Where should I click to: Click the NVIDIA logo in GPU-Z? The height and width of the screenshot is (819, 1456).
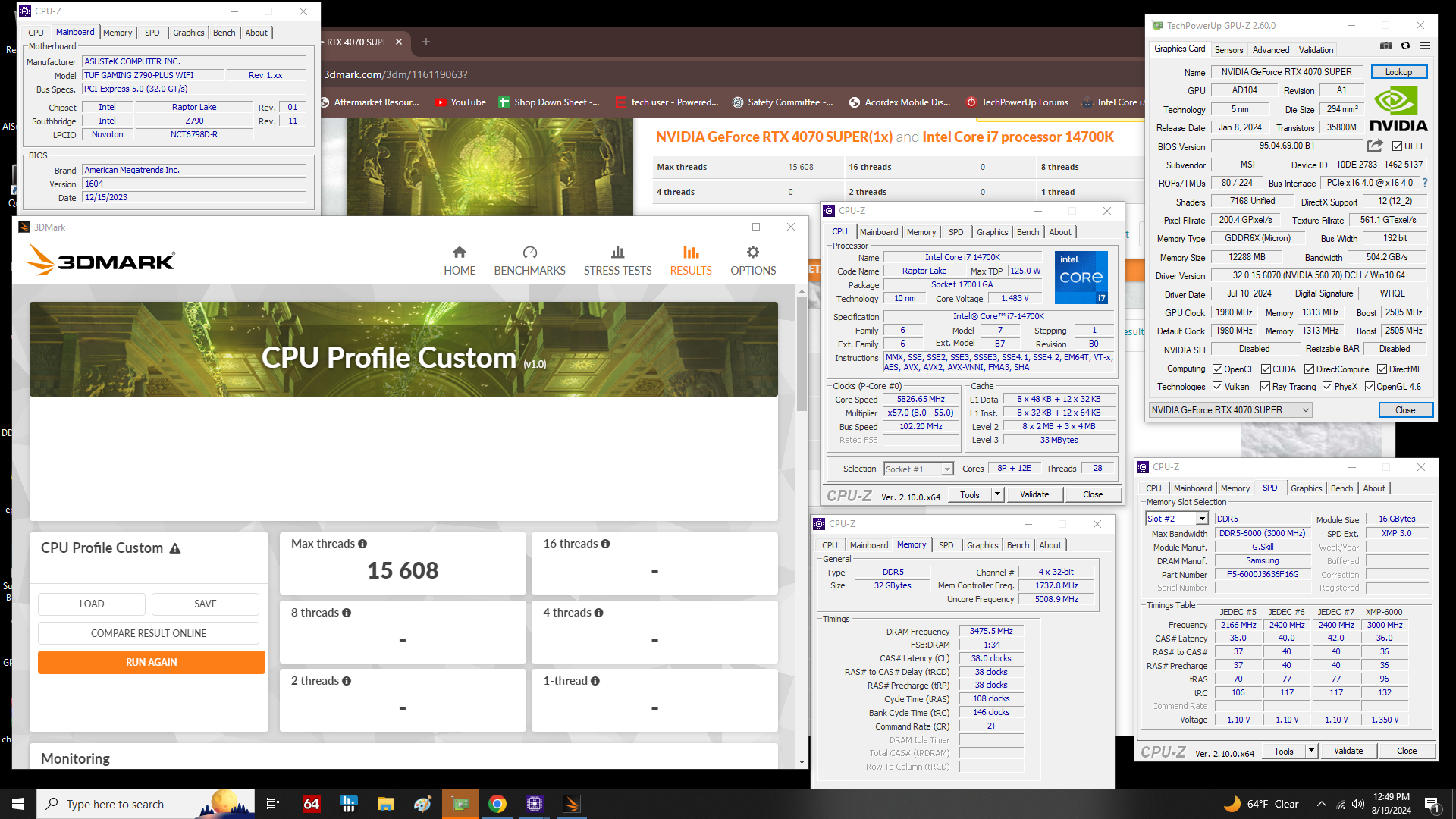(x=1398, y=109)
